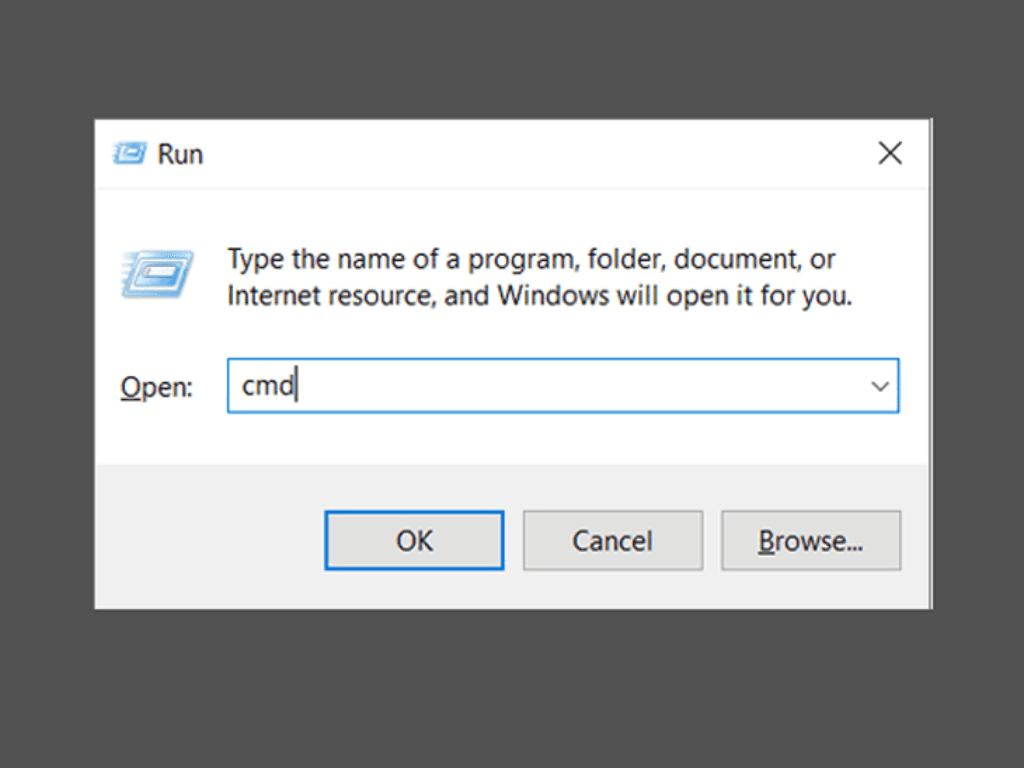Close the Run dialog with the X
Viewport: 1024px width, 768px height.
click(x=889, y=153)
